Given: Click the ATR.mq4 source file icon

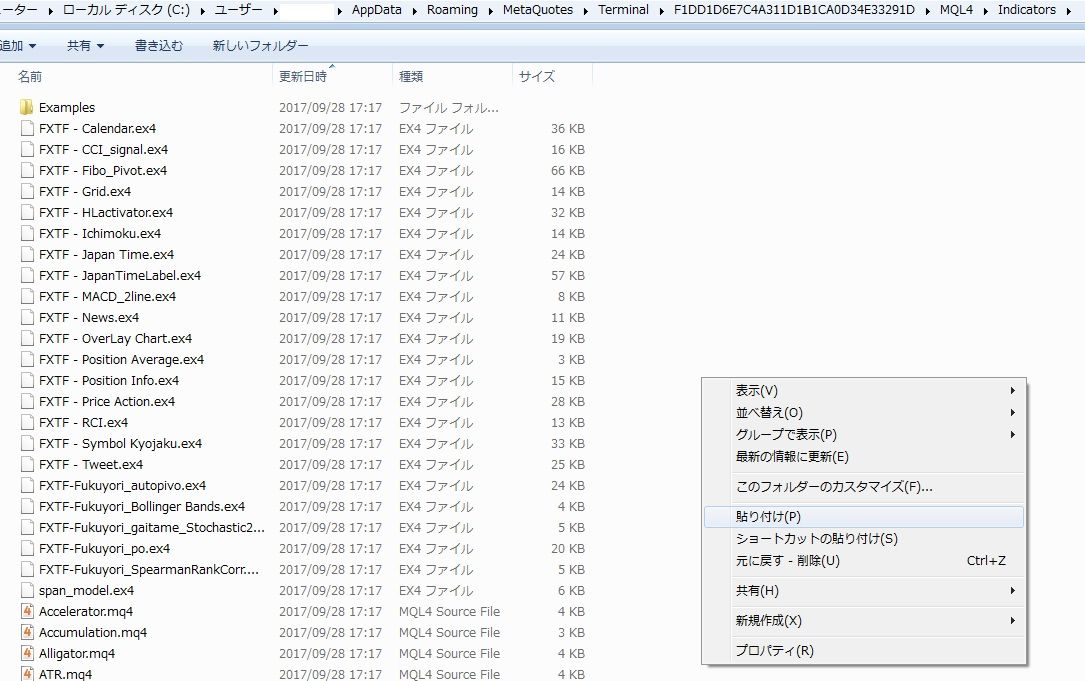Looking at the screenshot, I should pyautogui.click(x=27, y=673).
